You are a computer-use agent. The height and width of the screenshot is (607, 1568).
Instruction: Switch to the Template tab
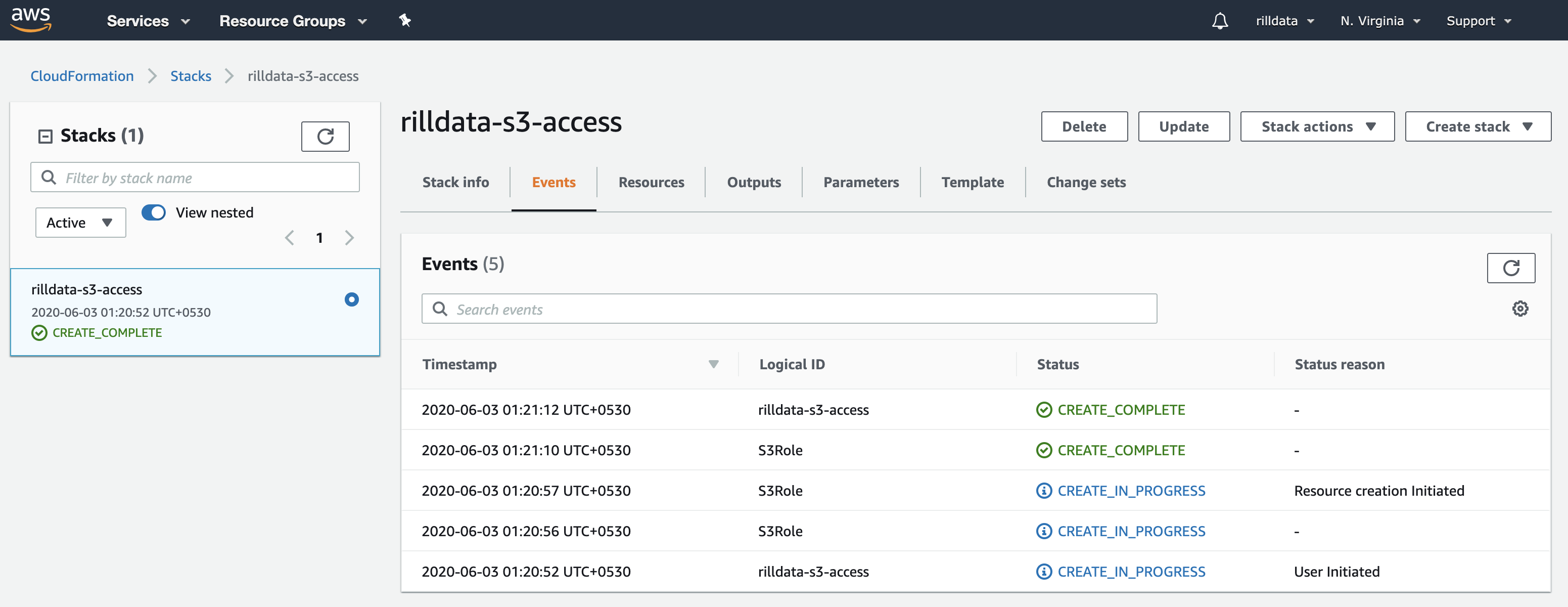point(973,182)
